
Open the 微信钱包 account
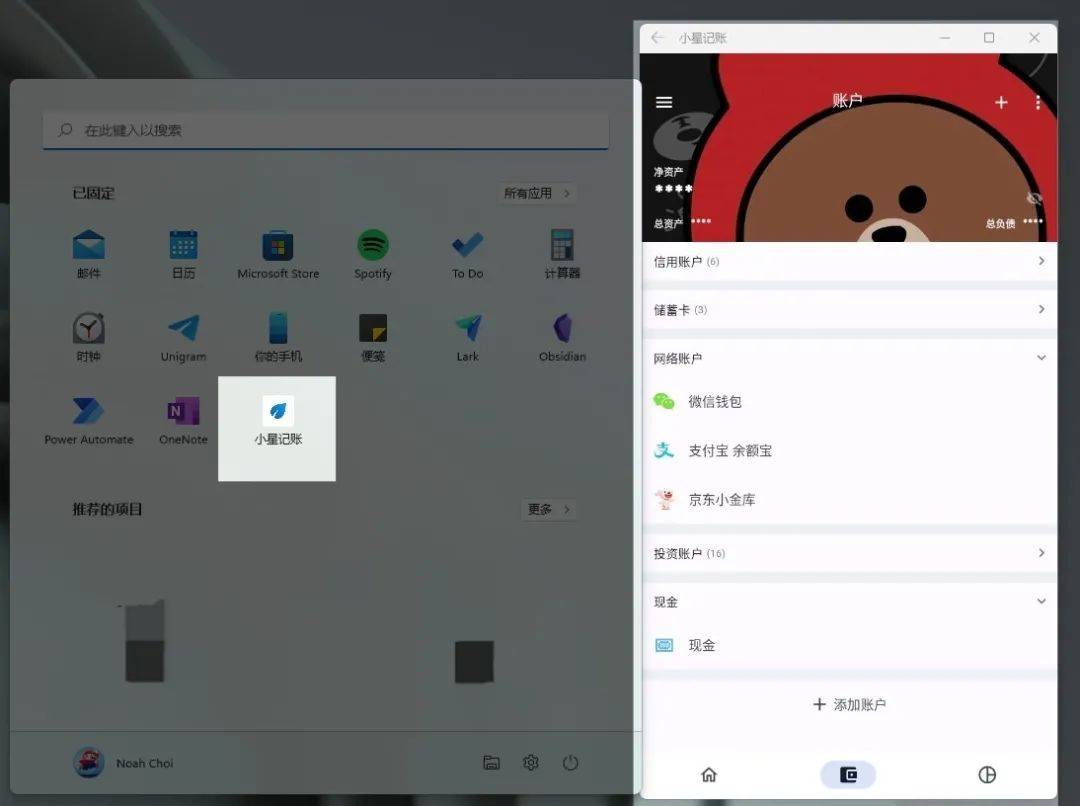tap(849, 402)
